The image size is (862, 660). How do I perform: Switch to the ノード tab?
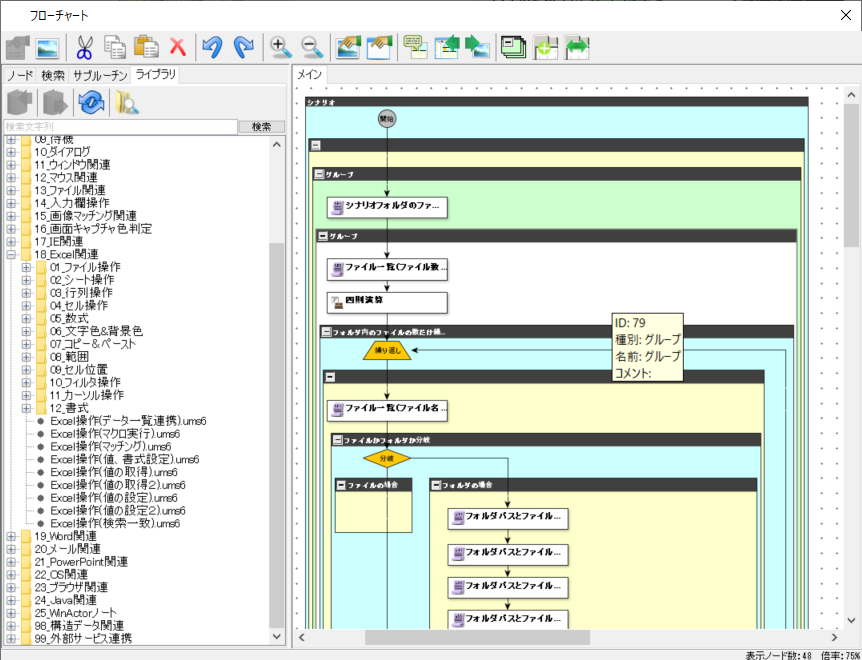[21, 75]
